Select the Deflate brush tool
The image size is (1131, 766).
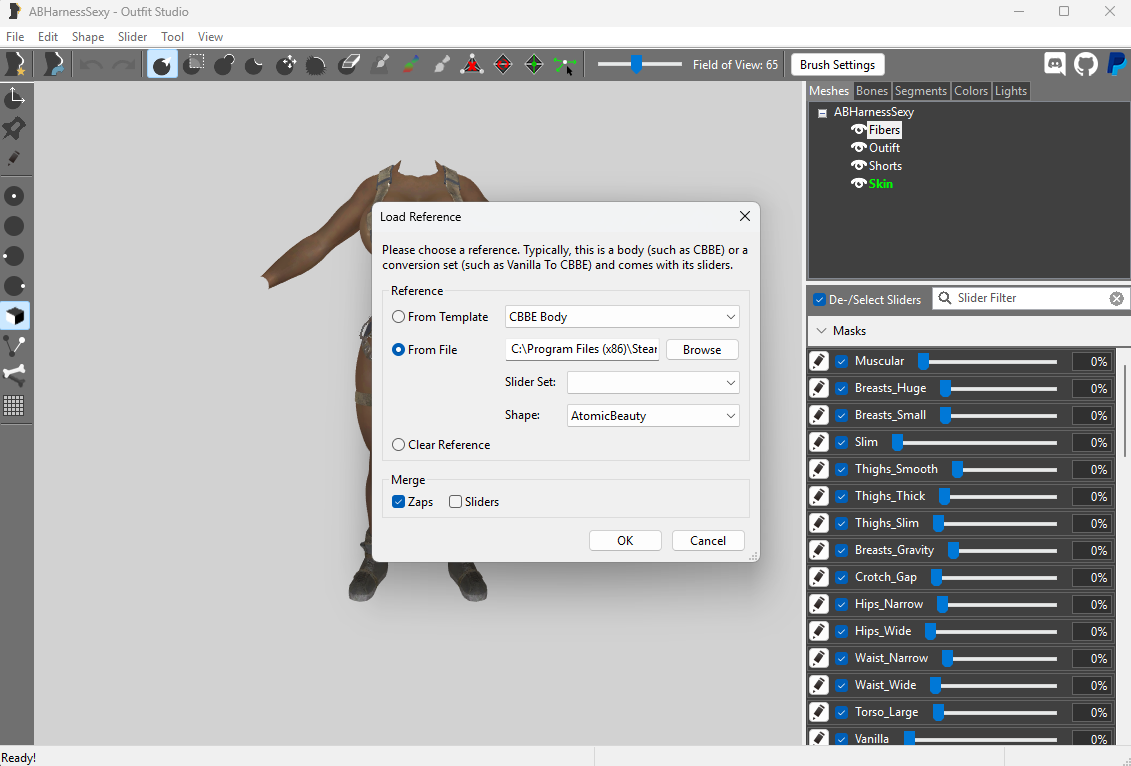coord(255,64)
